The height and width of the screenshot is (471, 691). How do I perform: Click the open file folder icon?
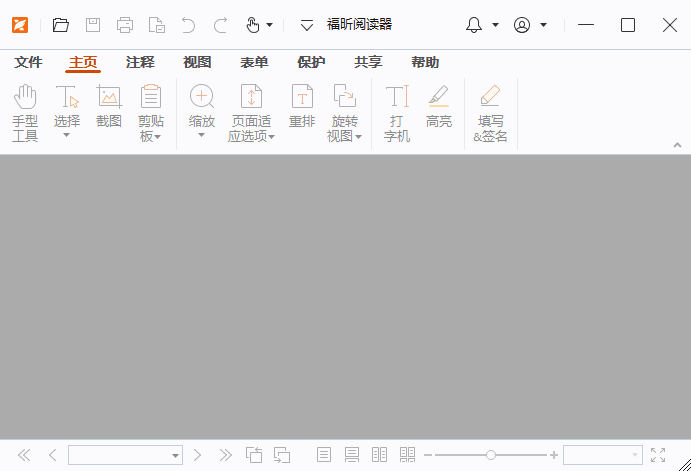tap(61, 25)
